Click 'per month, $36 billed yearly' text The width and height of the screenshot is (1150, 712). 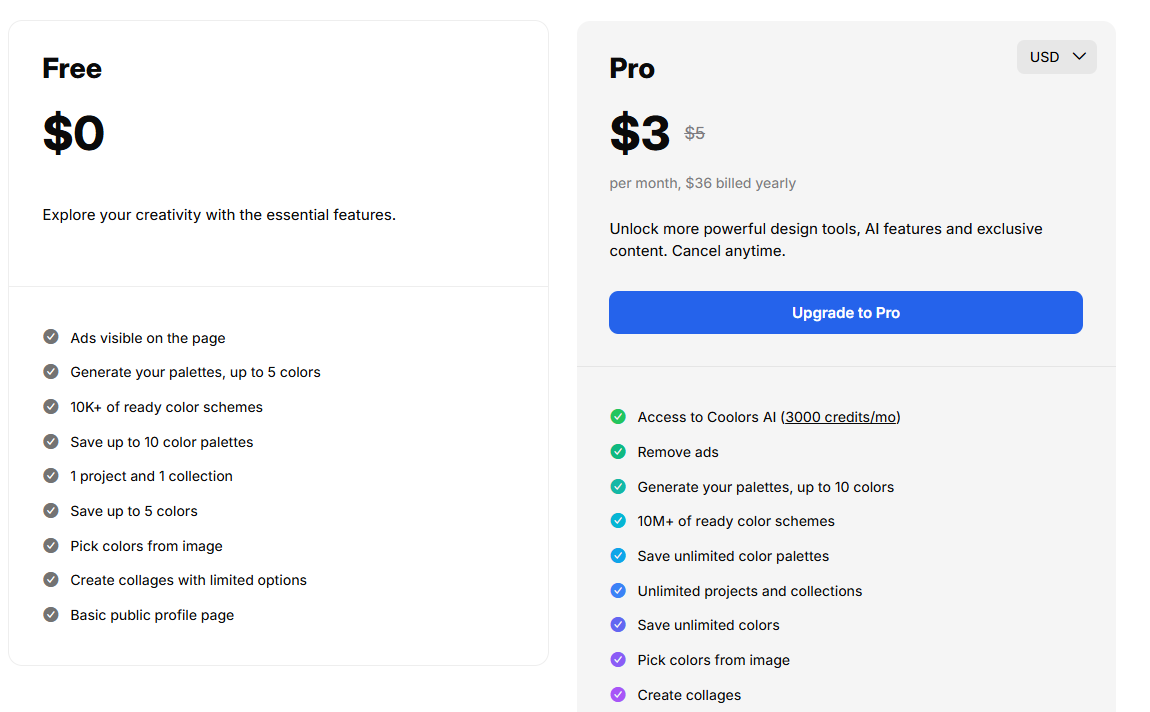coord(703,183)
